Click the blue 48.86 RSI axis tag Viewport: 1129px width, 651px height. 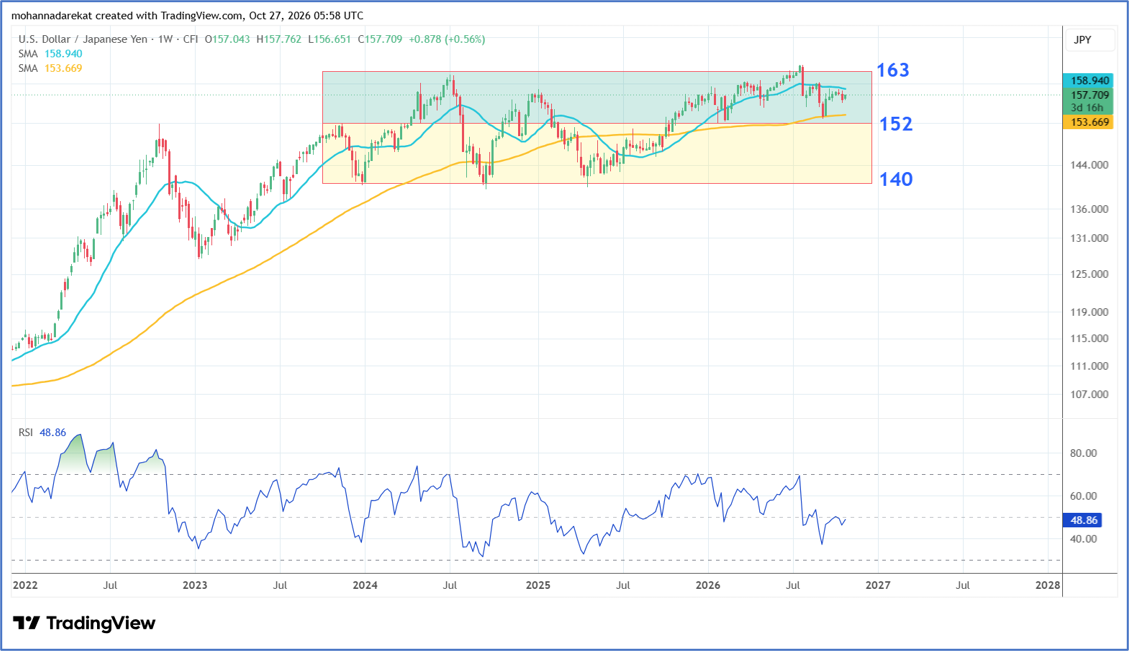[x=1082, y=519]
